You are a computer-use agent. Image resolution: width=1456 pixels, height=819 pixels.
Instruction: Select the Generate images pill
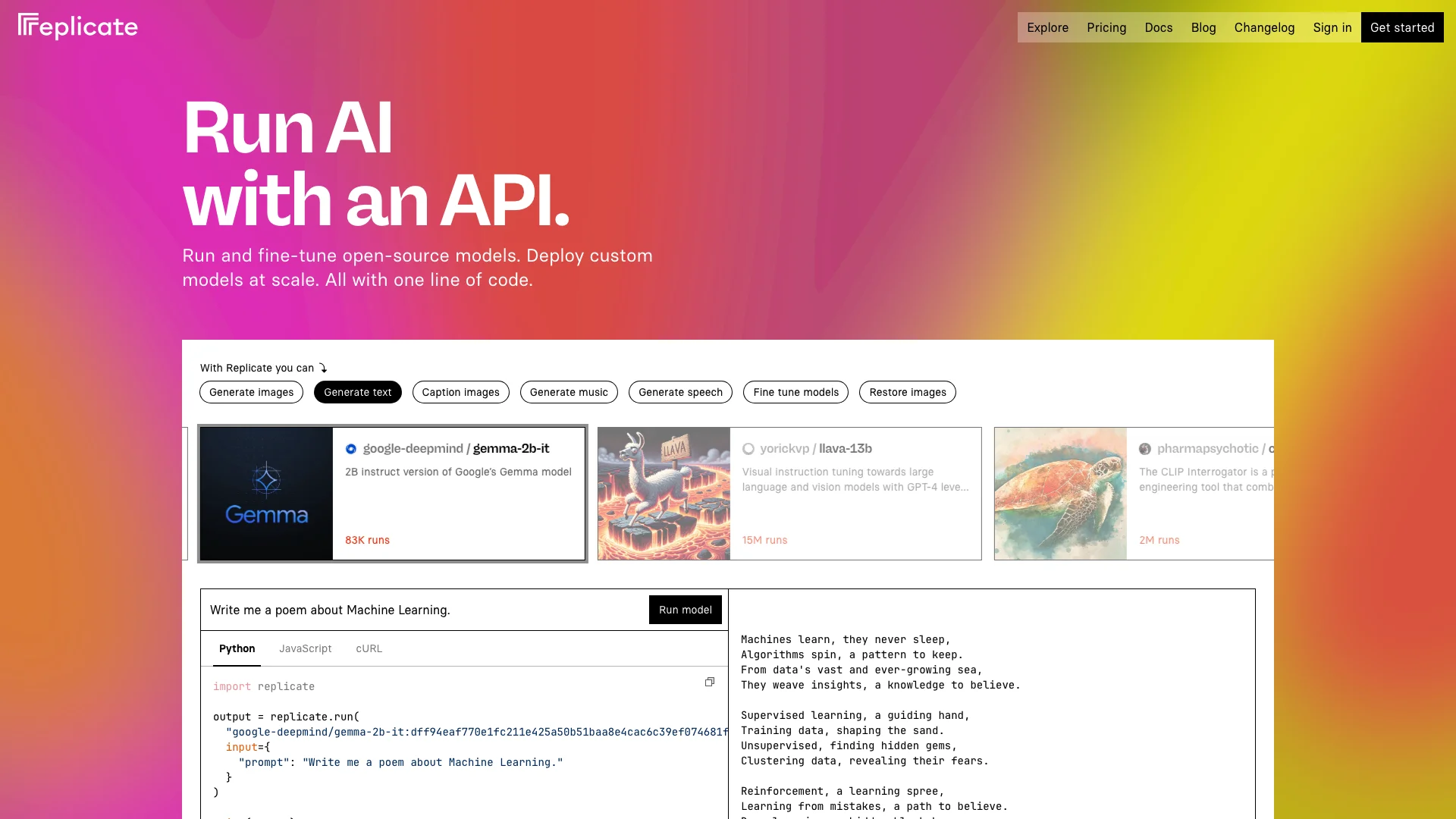pos(251,392)
